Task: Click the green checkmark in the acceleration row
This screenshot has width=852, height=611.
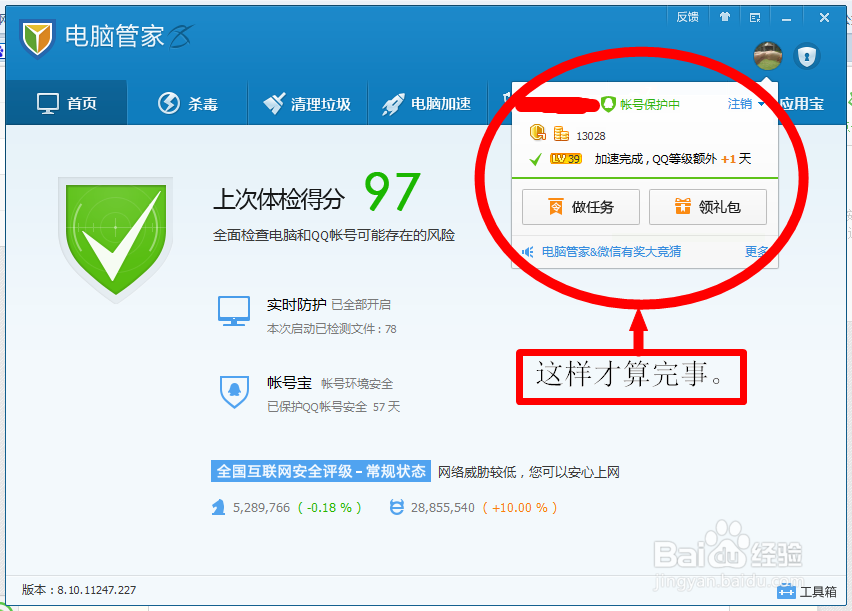Action: coord(535,159)
